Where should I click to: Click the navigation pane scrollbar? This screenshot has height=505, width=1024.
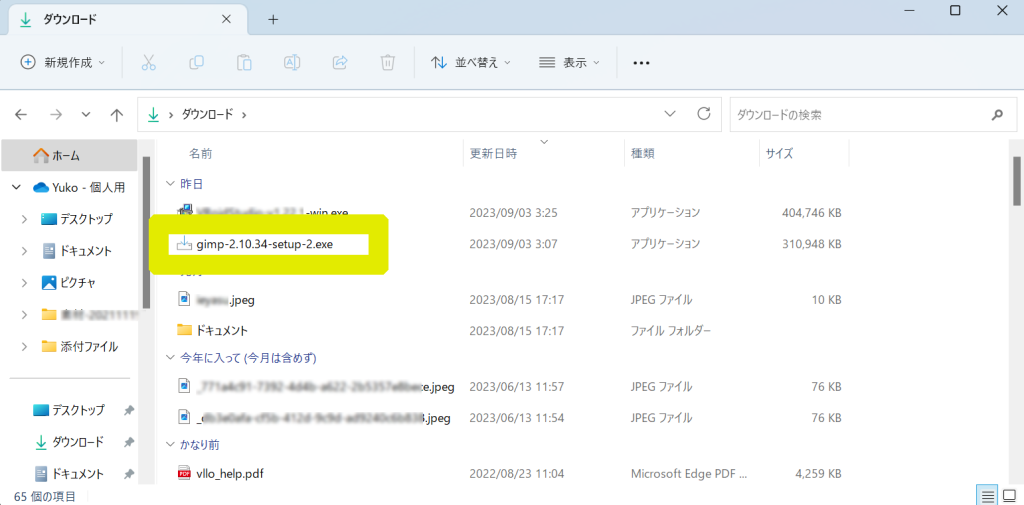146,232
